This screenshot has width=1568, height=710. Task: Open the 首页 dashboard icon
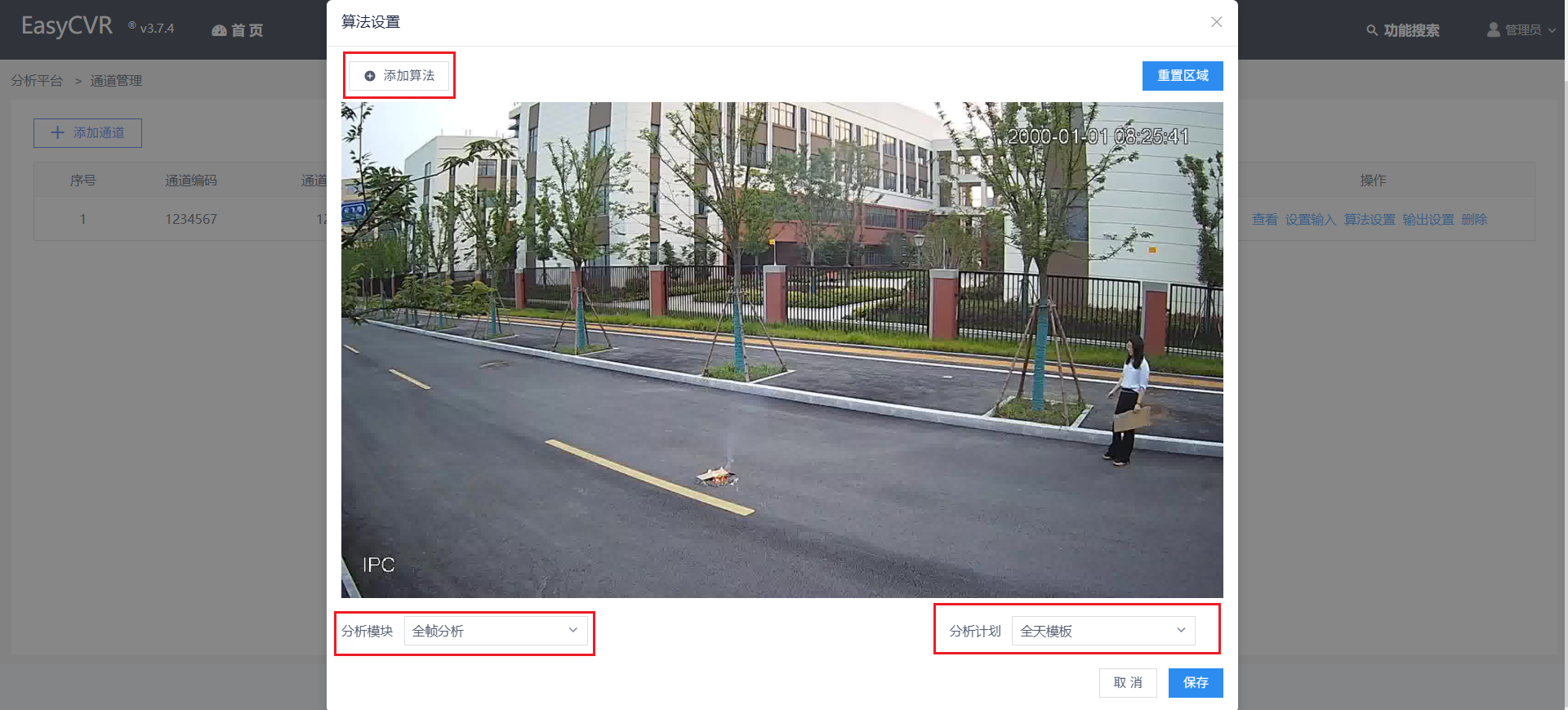[219, 30]
